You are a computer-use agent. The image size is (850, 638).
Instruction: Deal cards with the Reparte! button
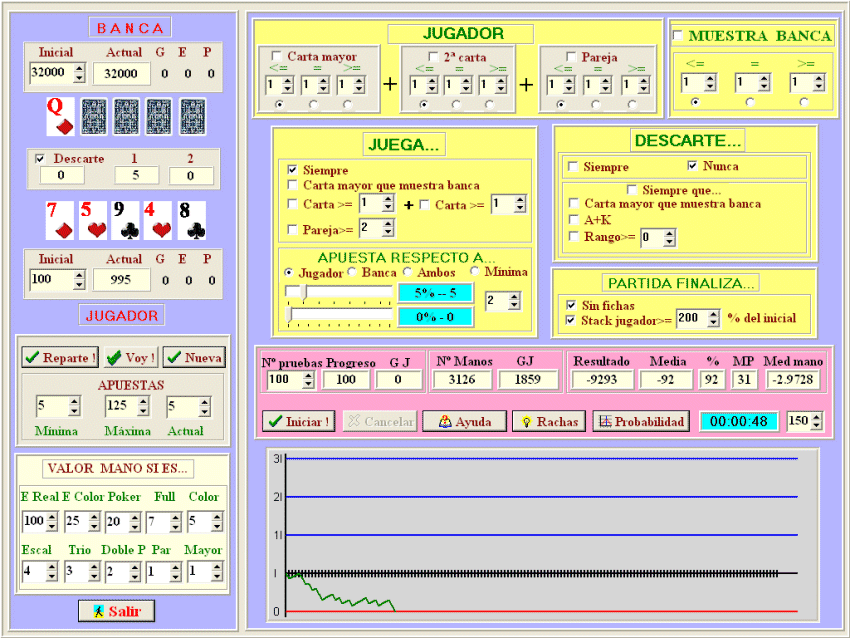[x=60, y=357]
